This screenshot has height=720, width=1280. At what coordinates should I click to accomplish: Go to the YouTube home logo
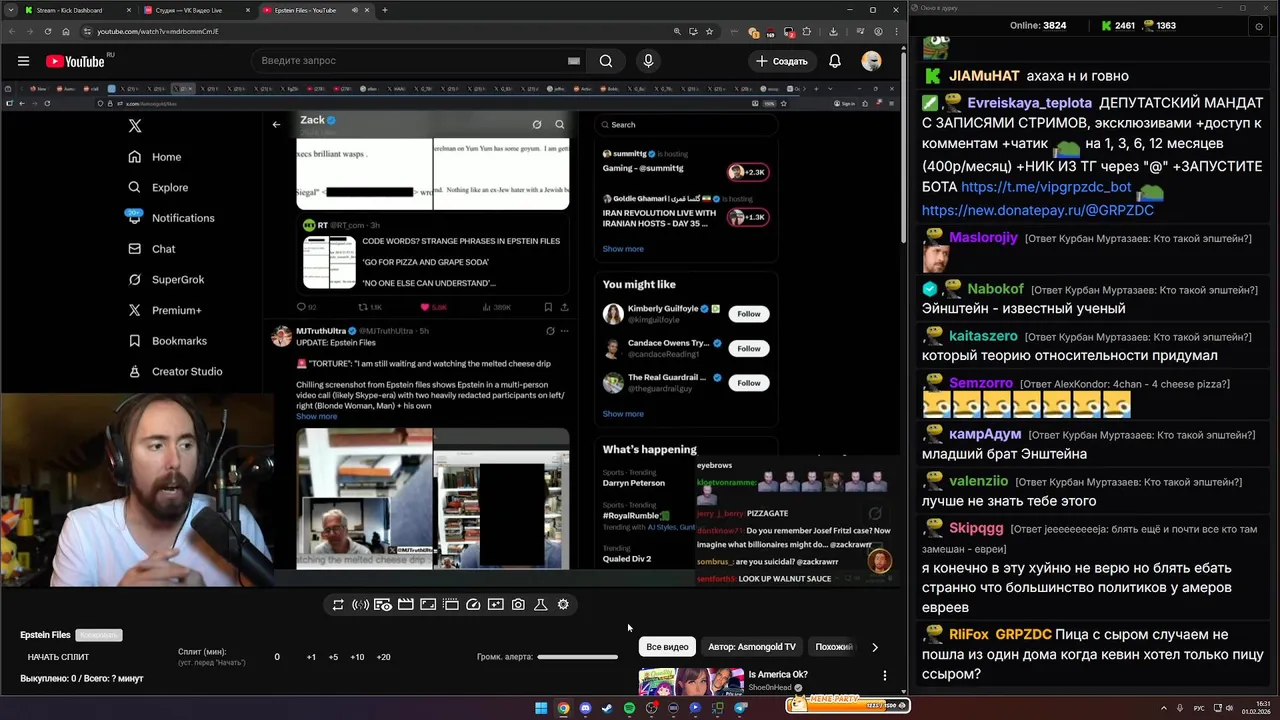coord(75,61)
